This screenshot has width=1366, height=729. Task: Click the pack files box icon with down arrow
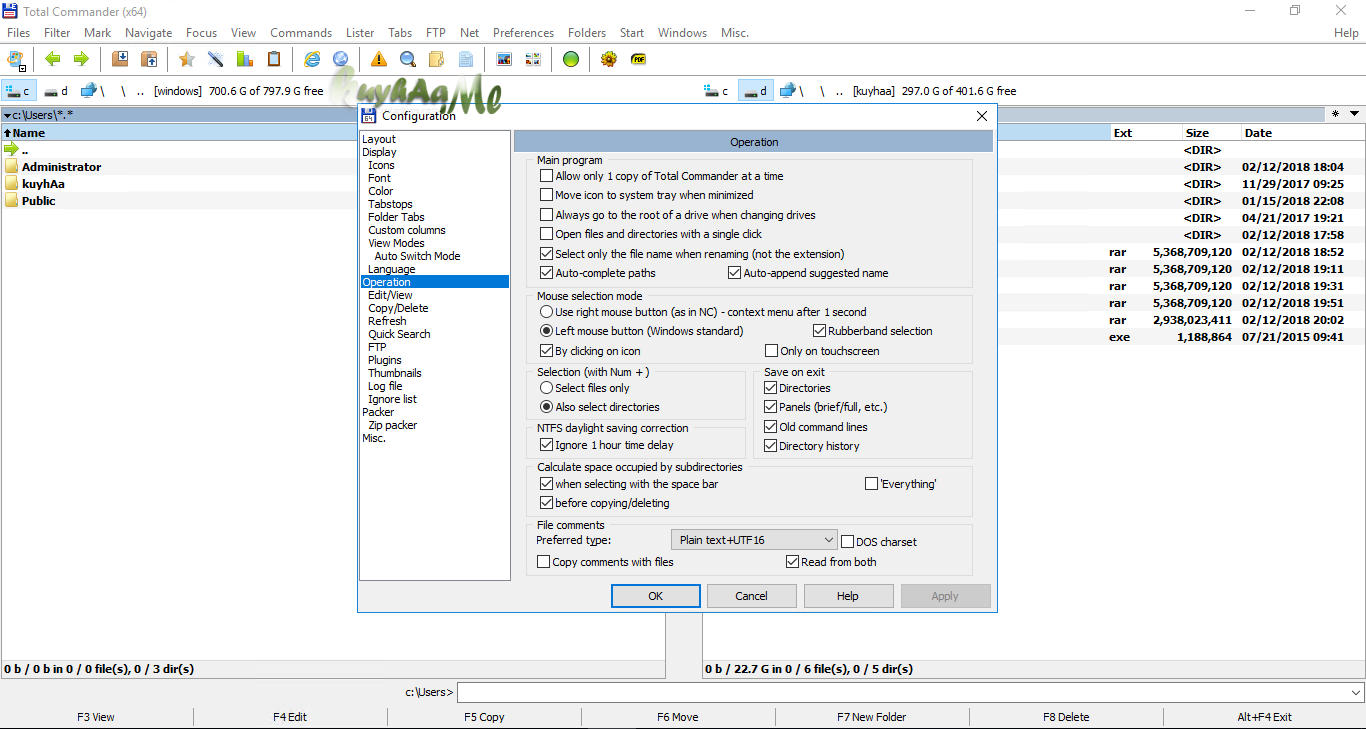pos(120,59)
